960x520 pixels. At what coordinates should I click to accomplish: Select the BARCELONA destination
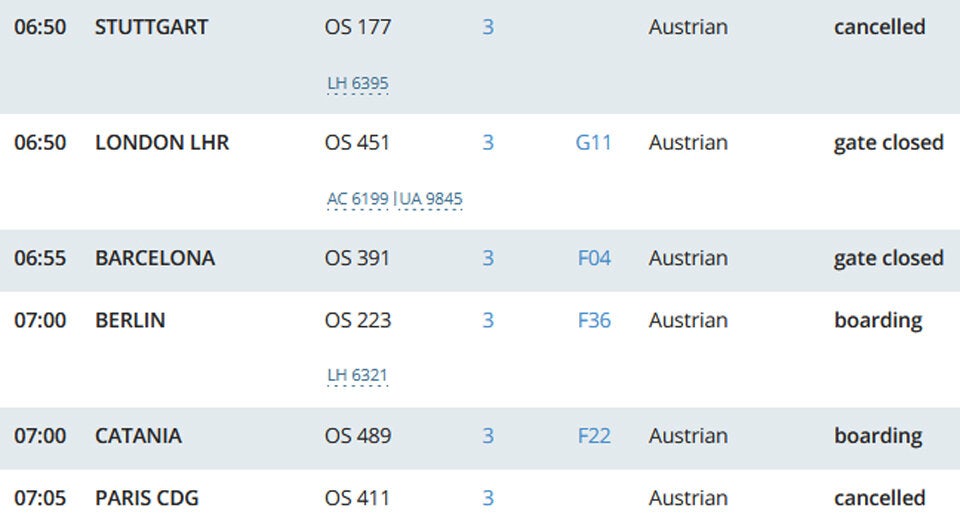[155, 258]
